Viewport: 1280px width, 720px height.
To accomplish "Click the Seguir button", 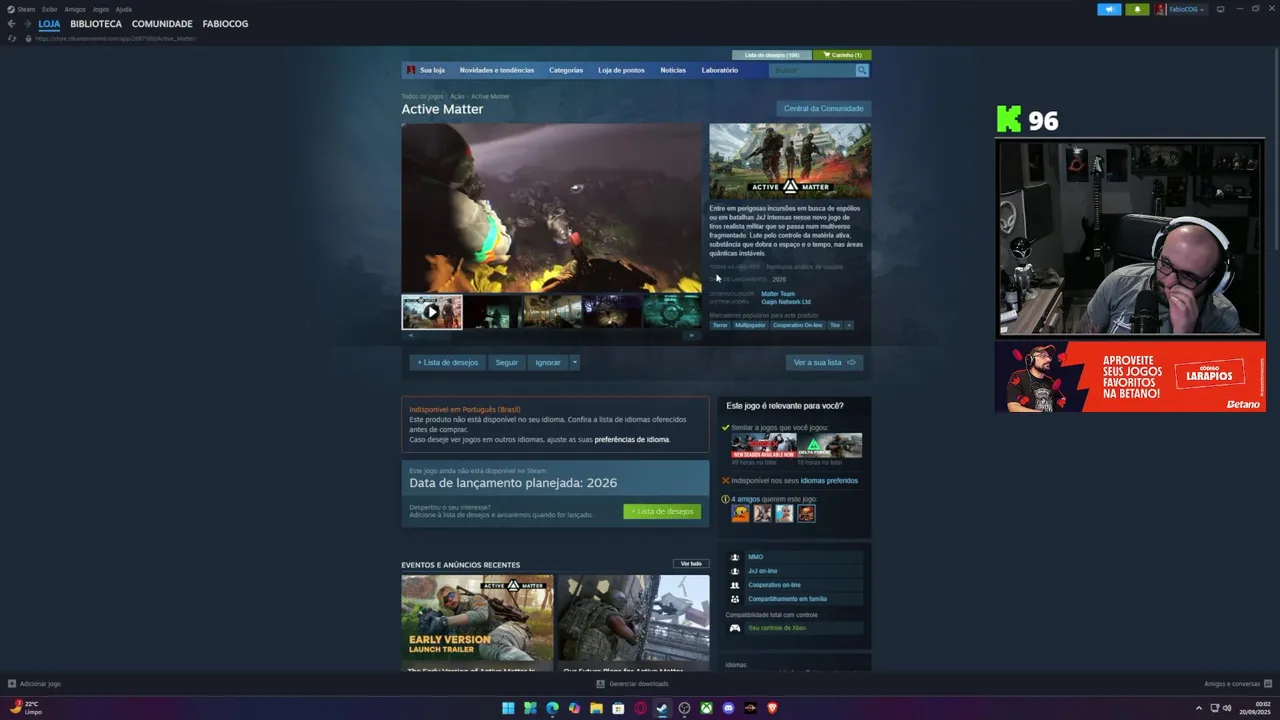I will [507, 362].
